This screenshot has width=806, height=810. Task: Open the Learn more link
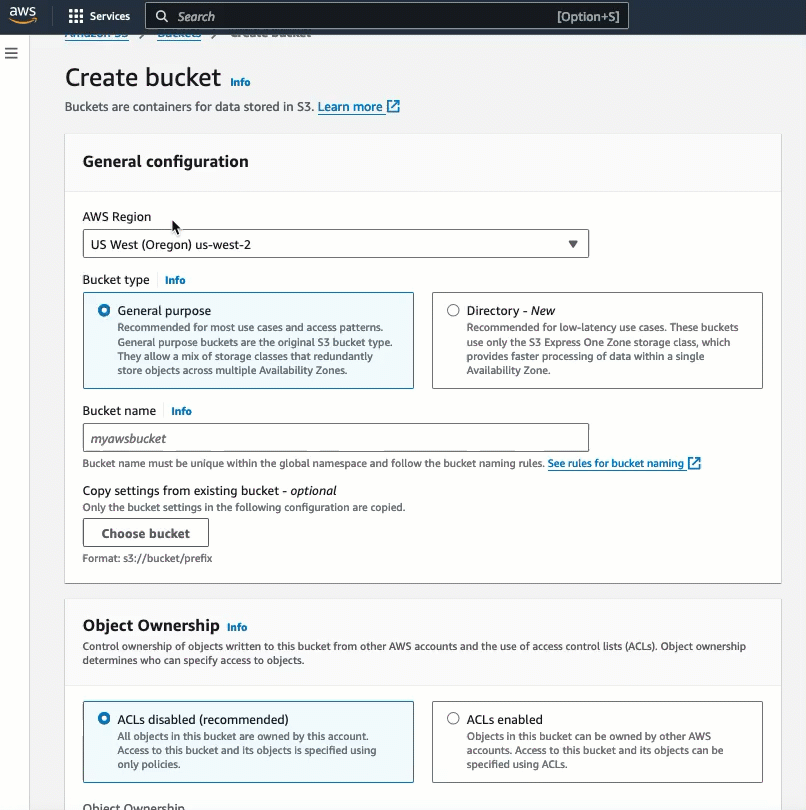click(350, 107)
